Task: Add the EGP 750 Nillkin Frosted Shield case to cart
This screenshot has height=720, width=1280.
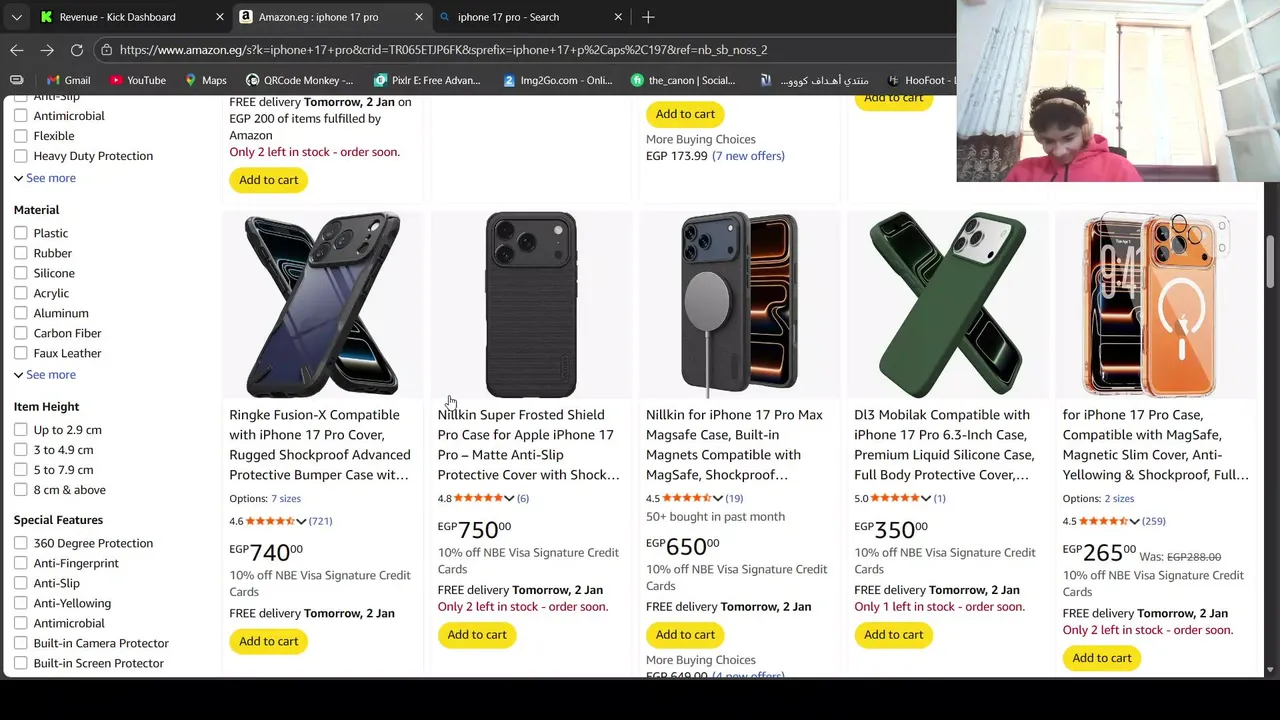Action: coord(477,635)
